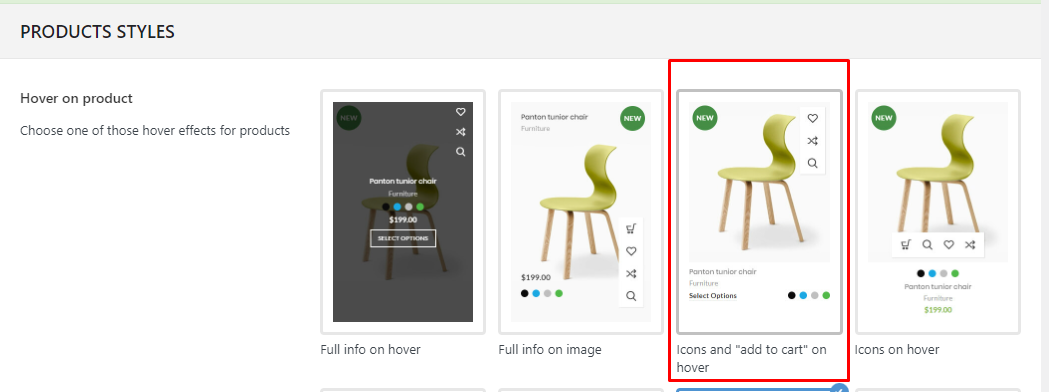
Task: Click magnifier icon in Full info on image card
Action: (x=631, y=296)
